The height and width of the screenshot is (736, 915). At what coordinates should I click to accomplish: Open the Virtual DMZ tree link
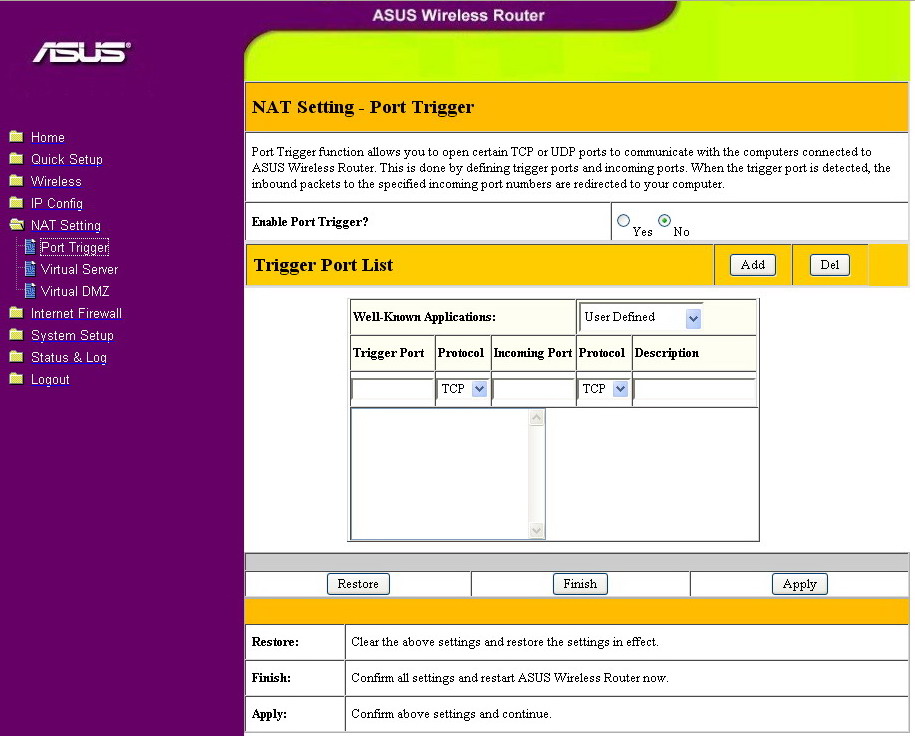(75, 291)
